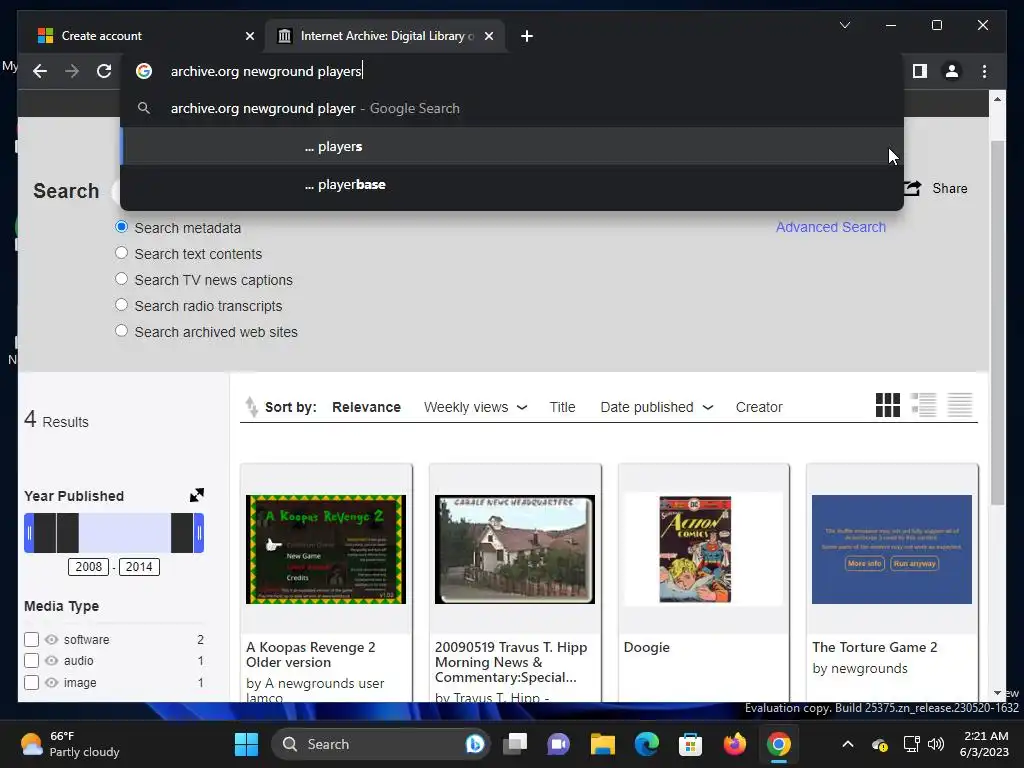Click the Google icon in the address bar
Viewport: 1024px width, 768px height.
[x=144, y=71]
